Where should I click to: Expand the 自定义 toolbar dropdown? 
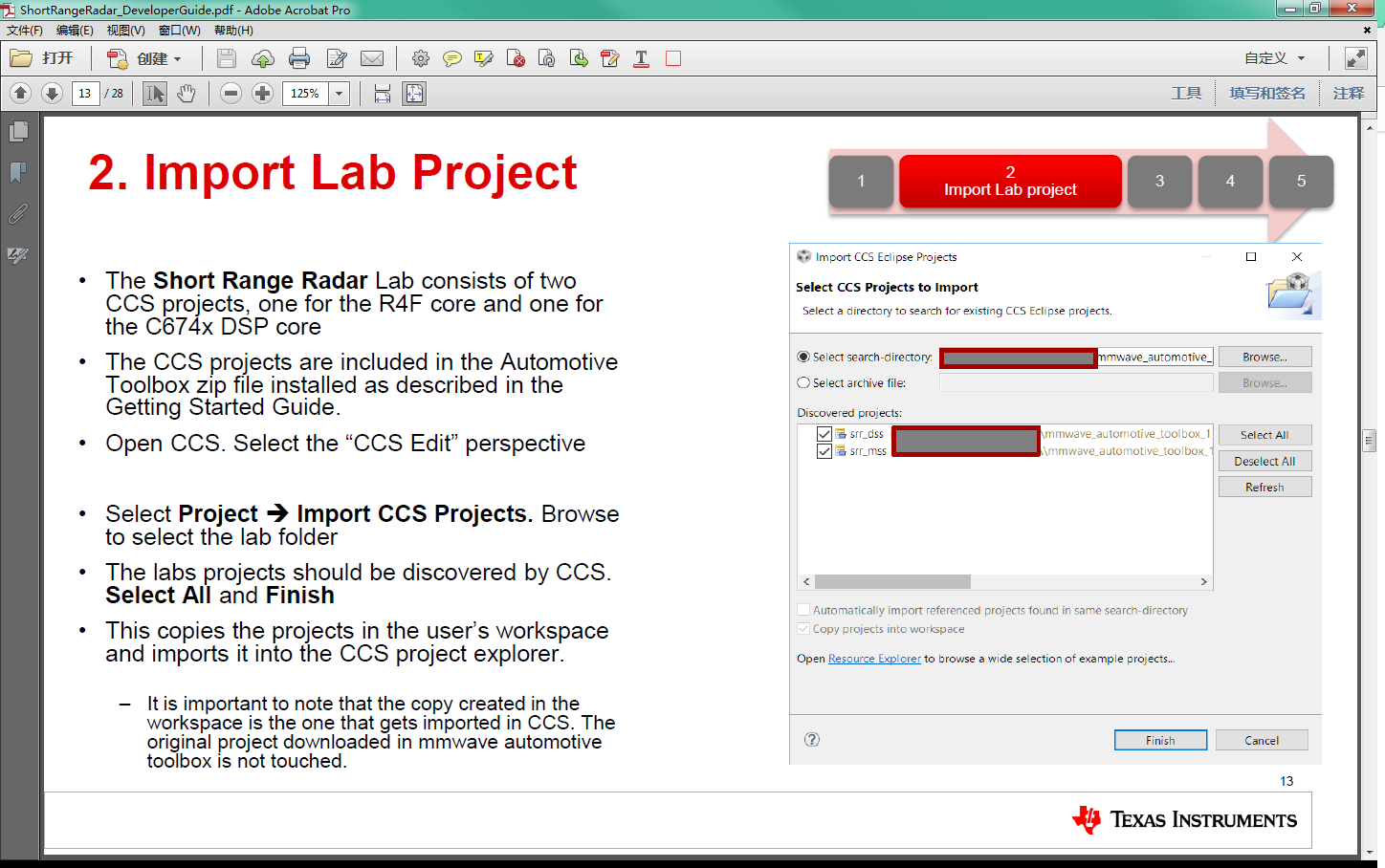click(x=1301, y=58)
